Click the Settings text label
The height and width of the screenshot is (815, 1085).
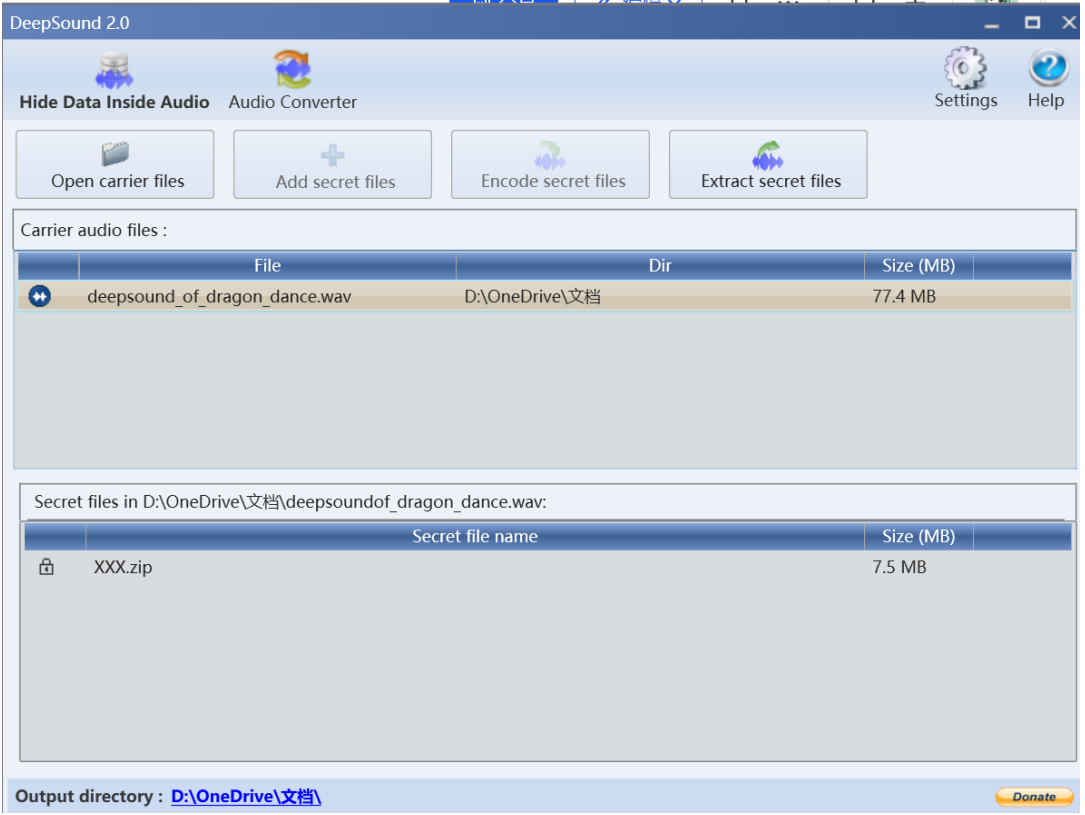tap(966, 100)
